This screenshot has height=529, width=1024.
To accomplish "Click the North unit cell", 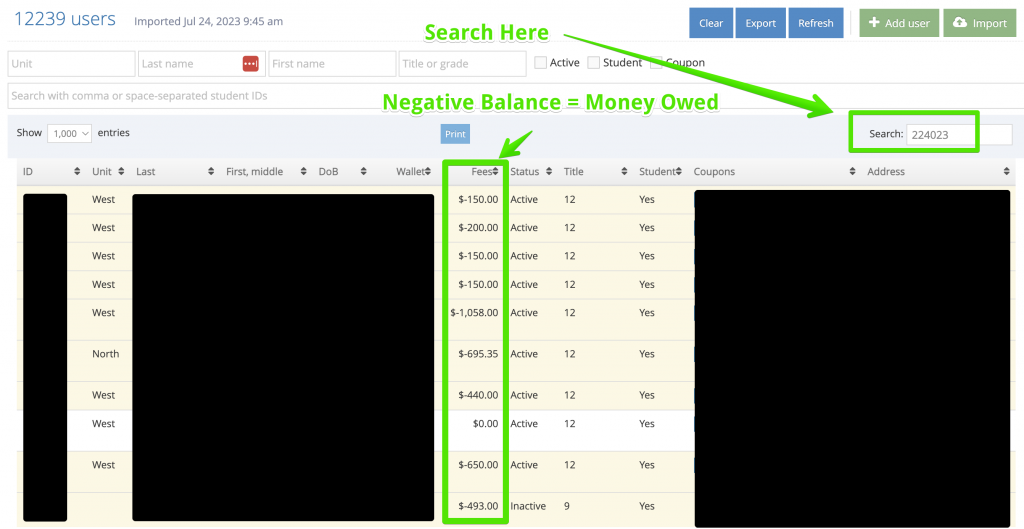I will click(106, 354).
